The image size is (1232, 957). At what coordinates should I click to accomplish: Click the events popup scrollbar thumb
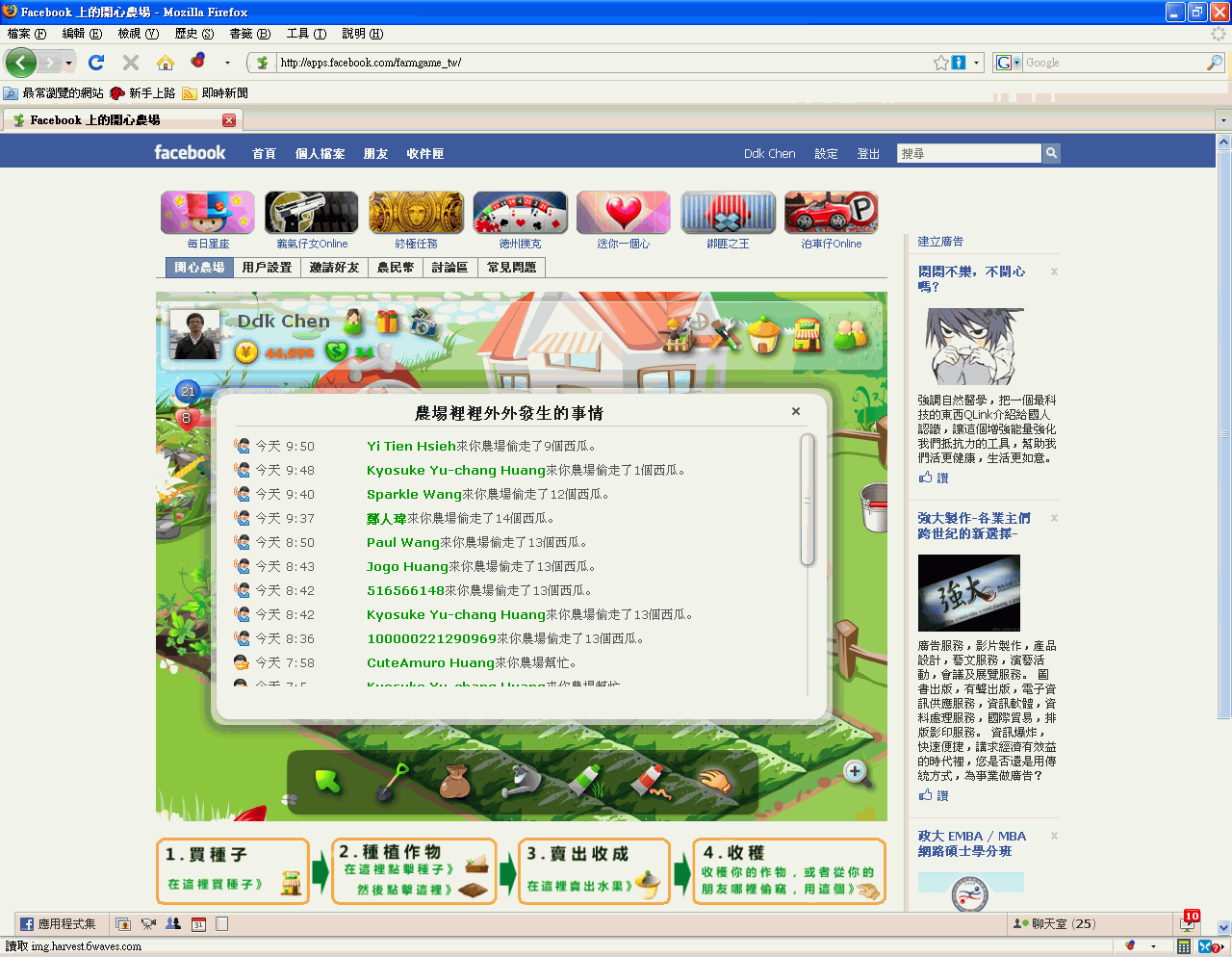coord(808,499)
